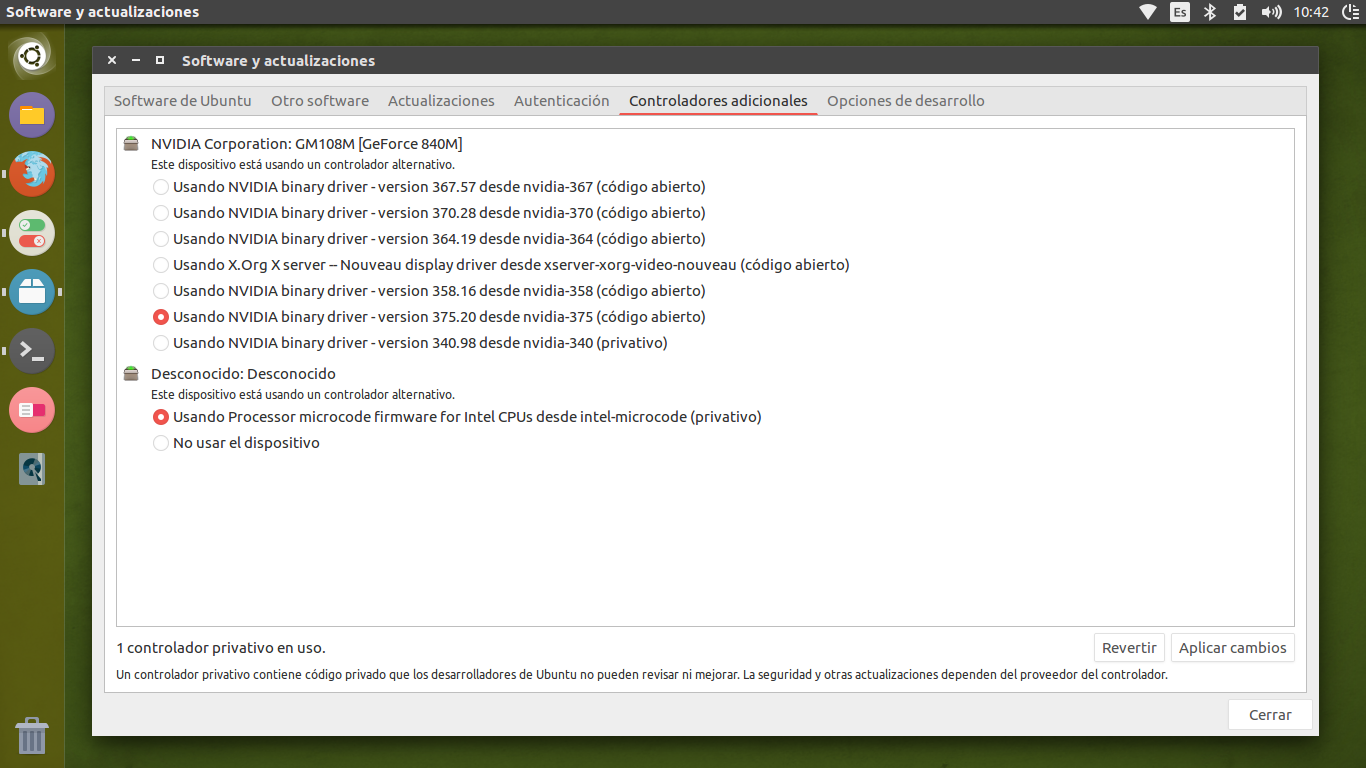Click the Wi-Fi indicator in the top panel
Image resolution: width=1366 pixels, height=768 pixels.
tap(1147, 12)
